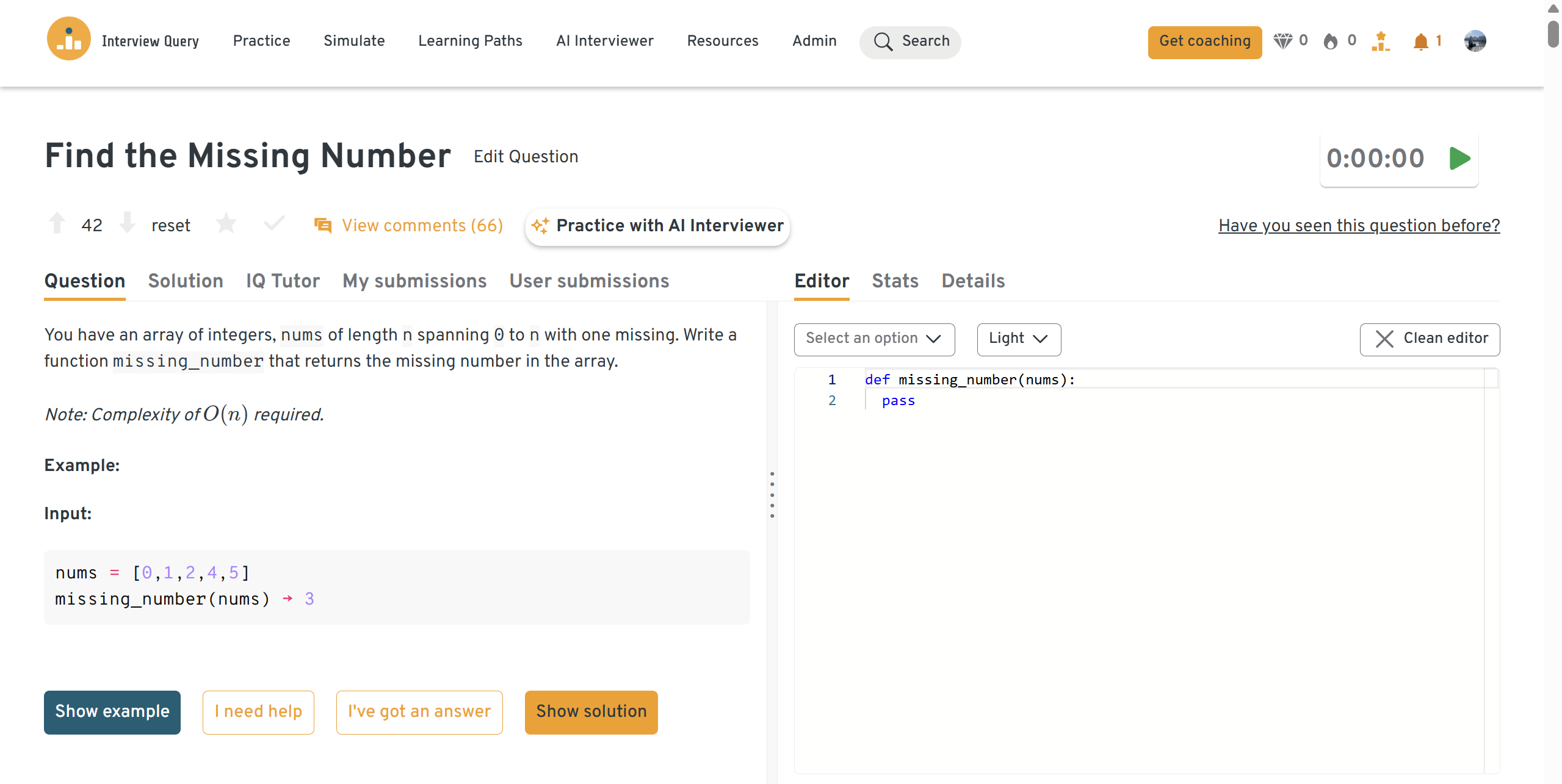Image resolution: width=1562 pixels, height=784 pixels.
Task: Switch to the Stats tab
Action: coord(895,281)
